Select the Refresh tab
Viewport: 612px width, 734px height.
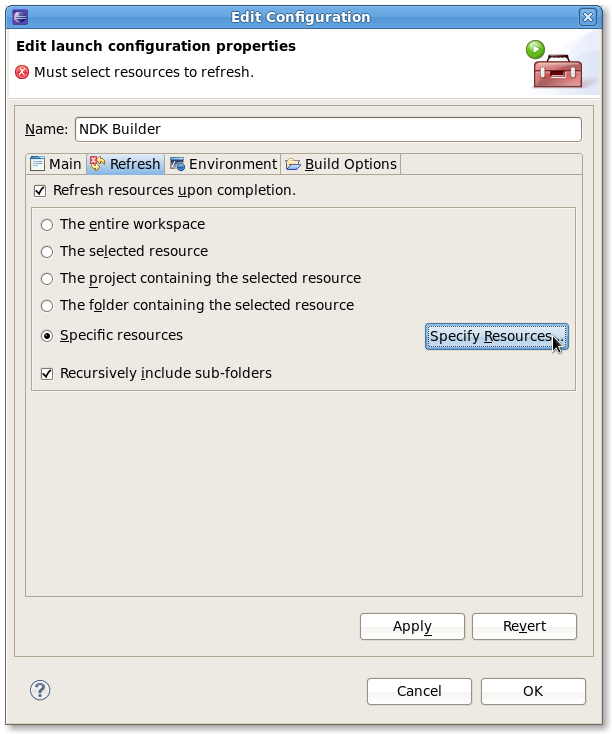click(125, 164)
